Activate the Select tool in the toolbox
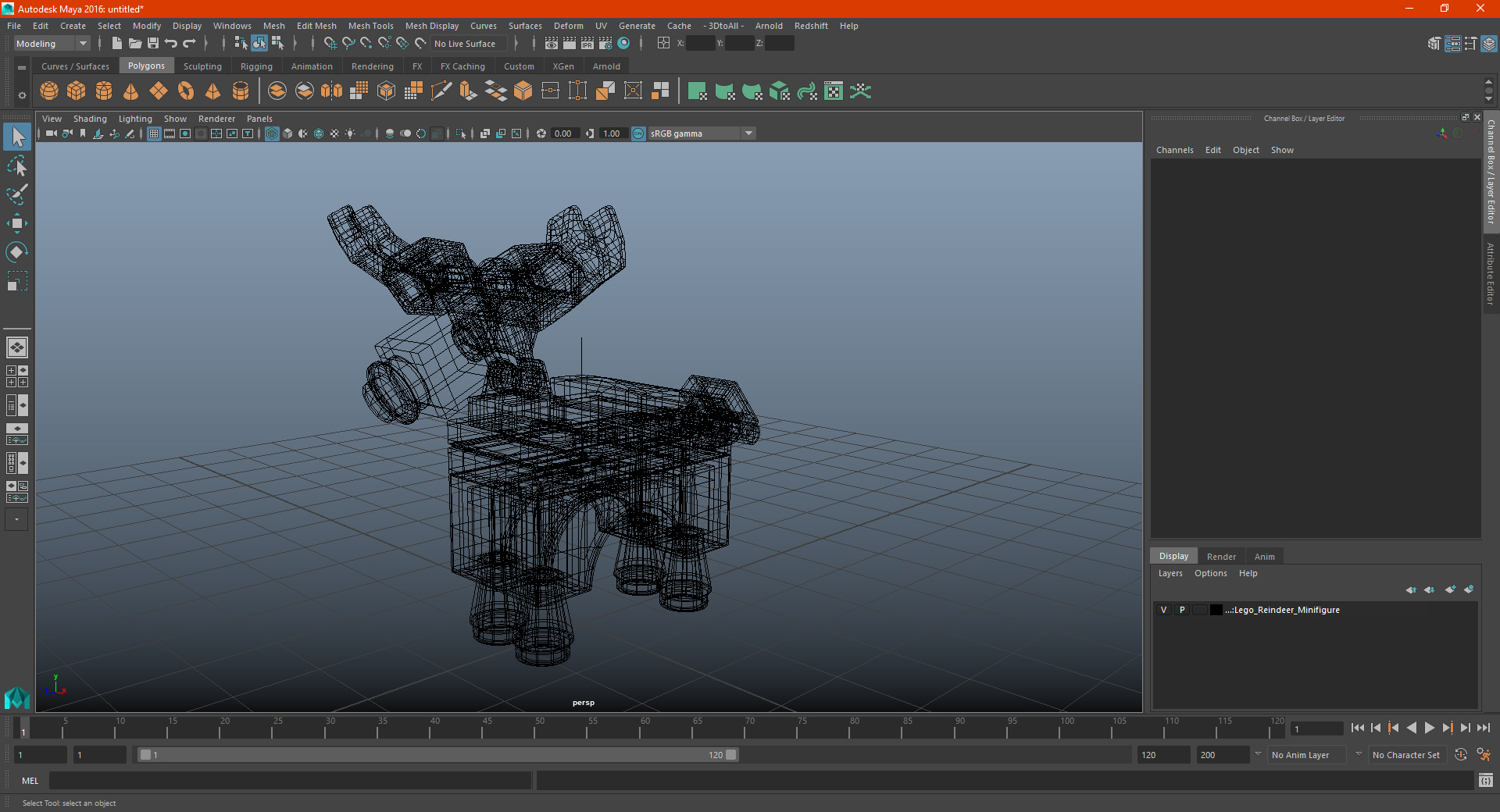This screenshot has width=1500, height=812. tap(17, 137)
